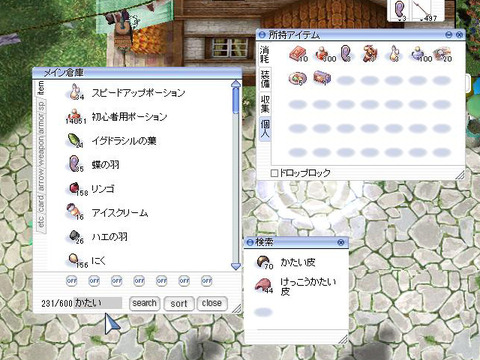Open the weapon tab in storage
Screen dimensions: 480x360
click(x=41, y=149)
